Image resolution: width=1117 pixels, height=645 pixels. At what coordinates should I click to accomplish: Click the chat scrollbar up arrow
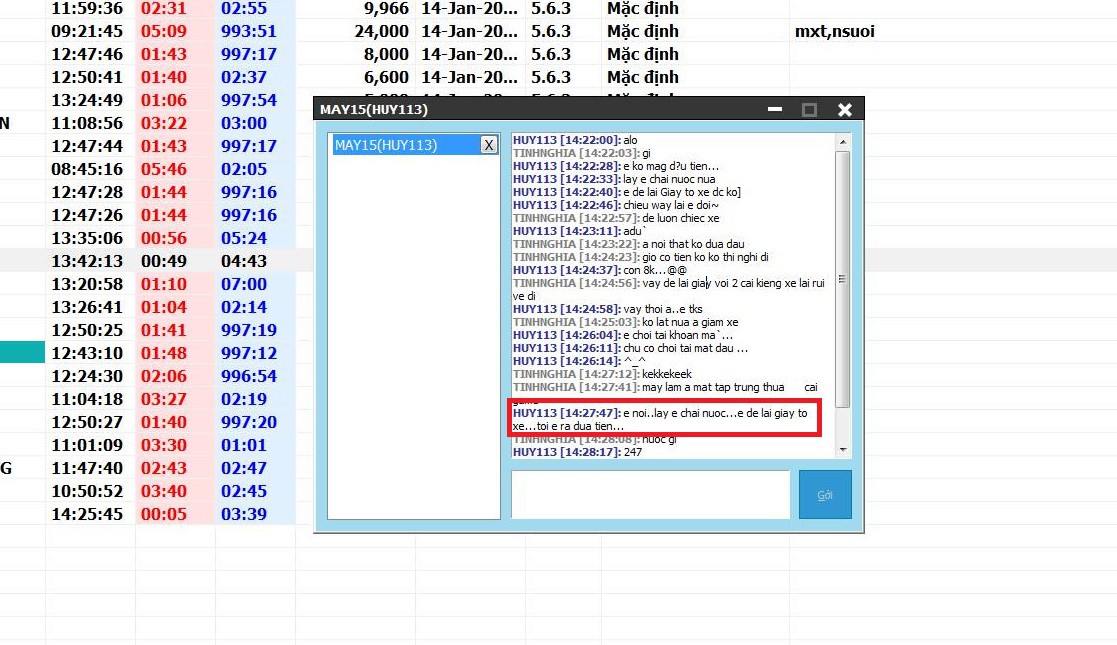[x=843, y=142]
